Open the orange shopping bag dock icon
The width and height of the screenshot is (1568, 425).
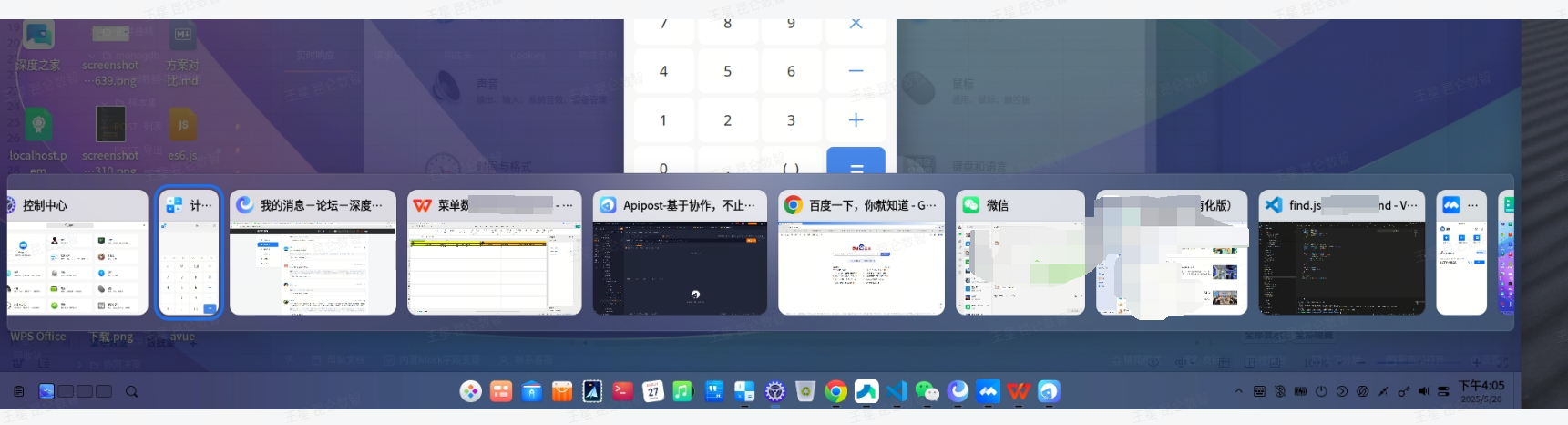coord(562,391)
